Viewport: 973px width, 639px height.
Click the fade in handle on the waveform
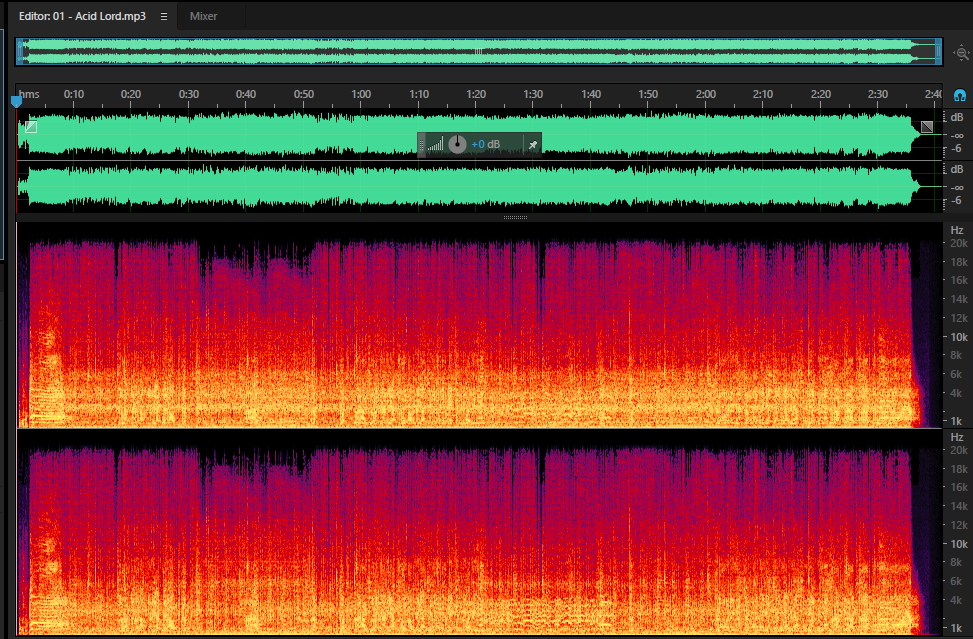click(30, 127)
